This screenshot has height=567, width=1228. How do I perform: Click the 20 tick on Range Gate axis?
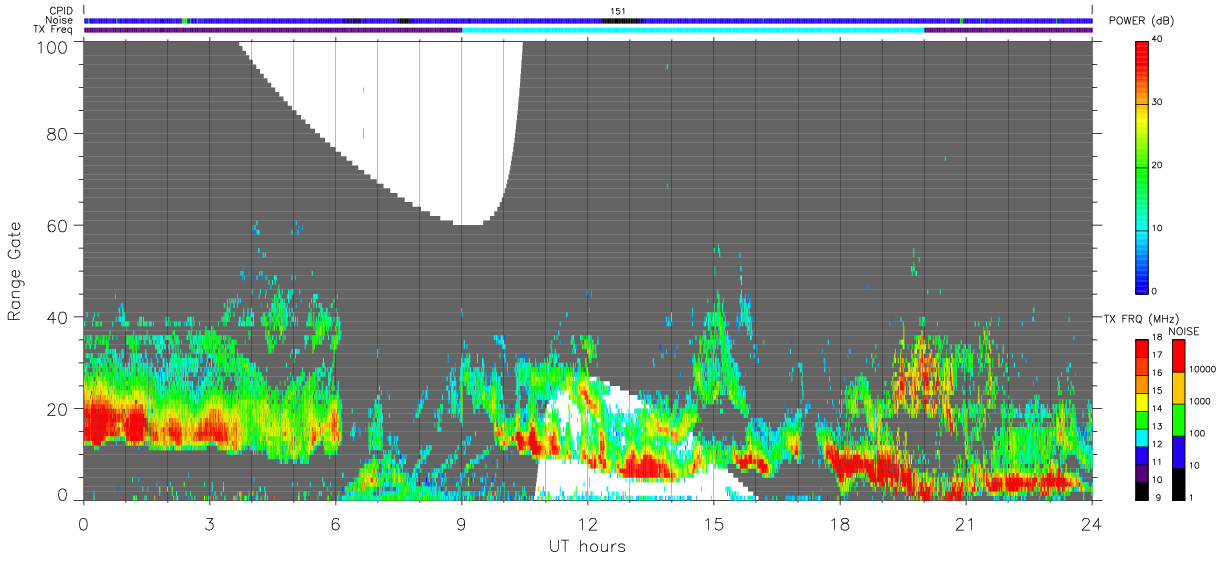(59, 409)
